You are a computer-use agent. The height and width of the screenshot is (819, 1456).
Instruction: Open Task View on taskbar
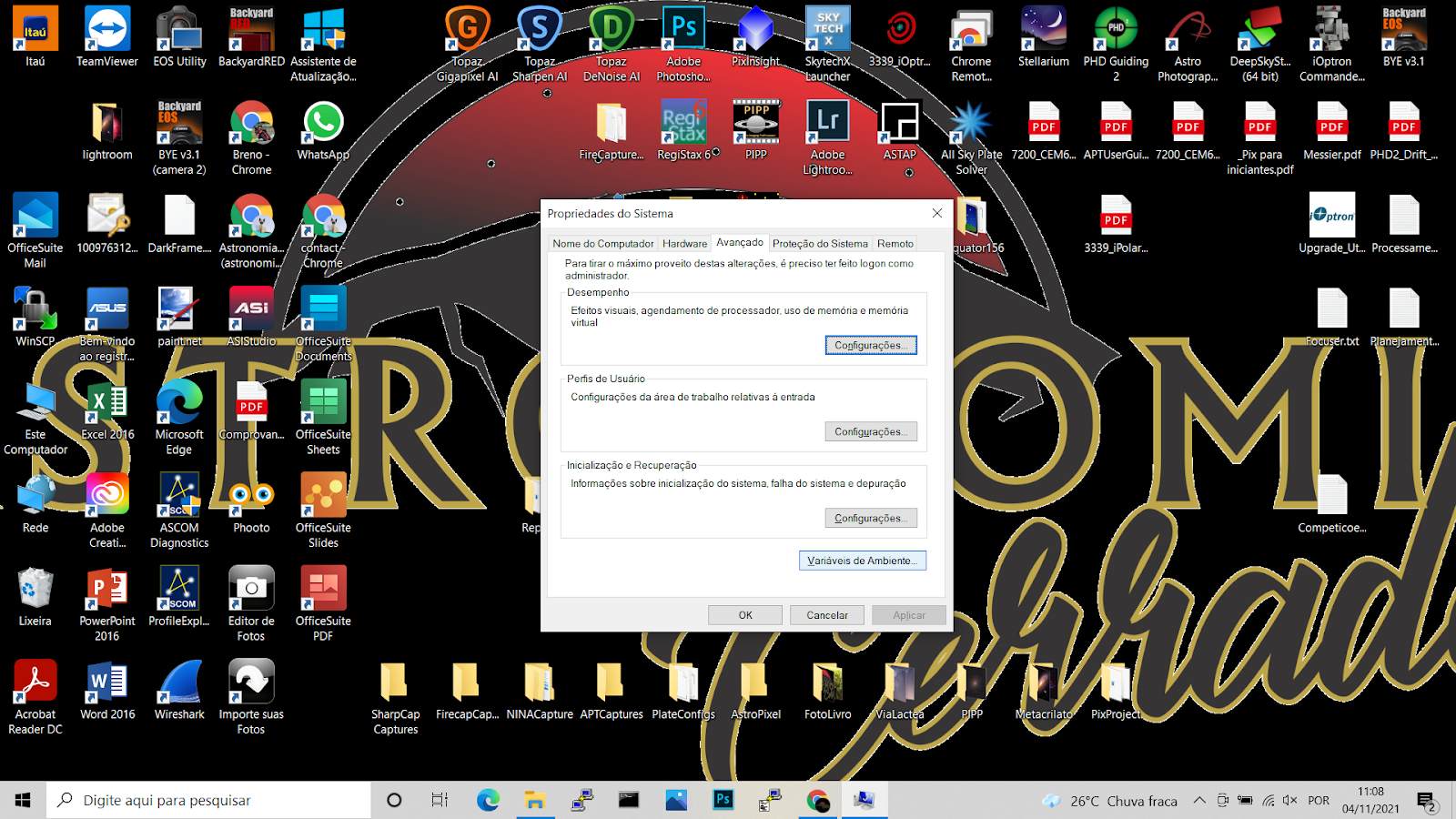[440, 800]
